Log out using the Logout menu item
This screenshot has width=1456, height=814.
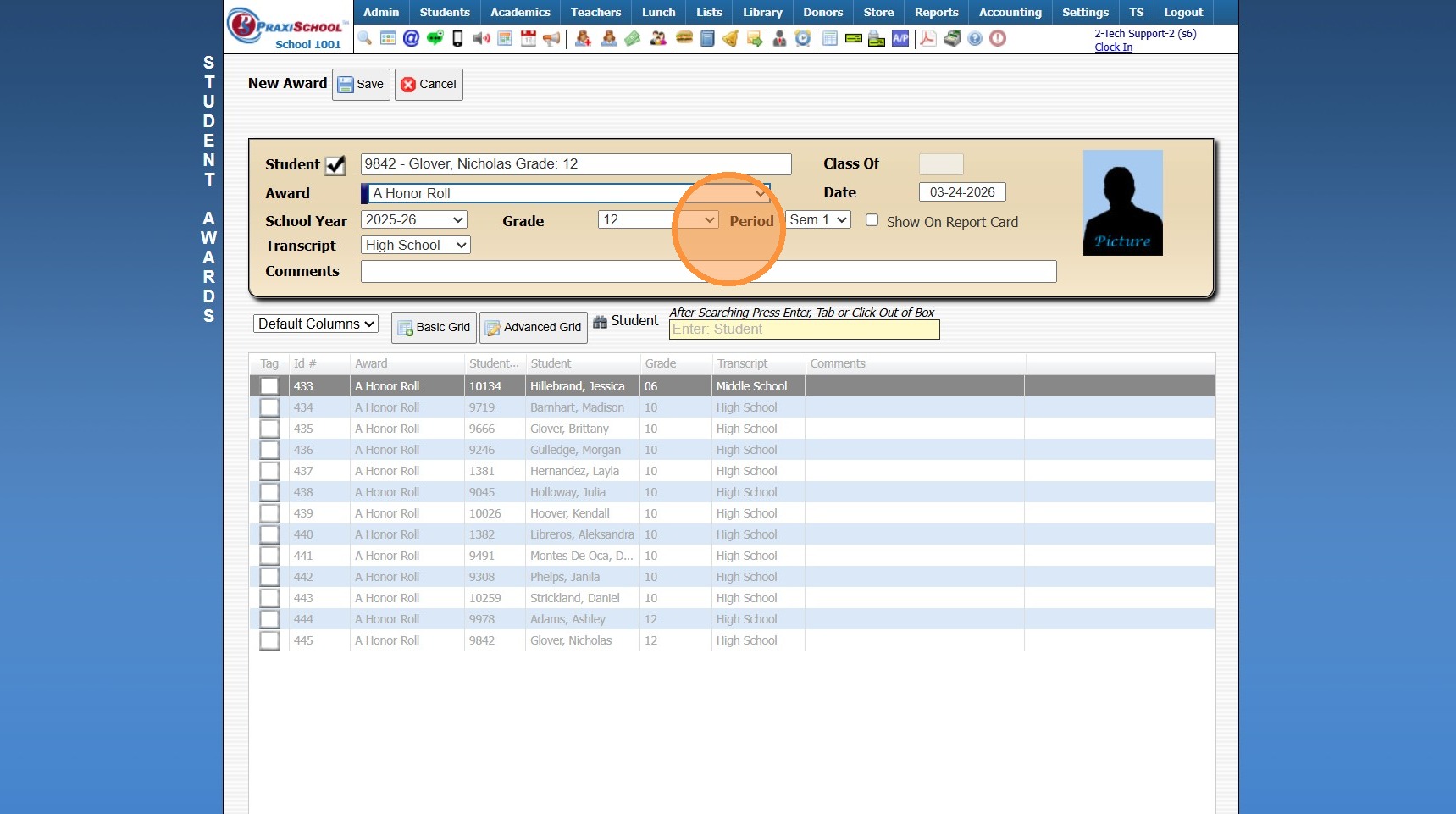[1183, 12]
